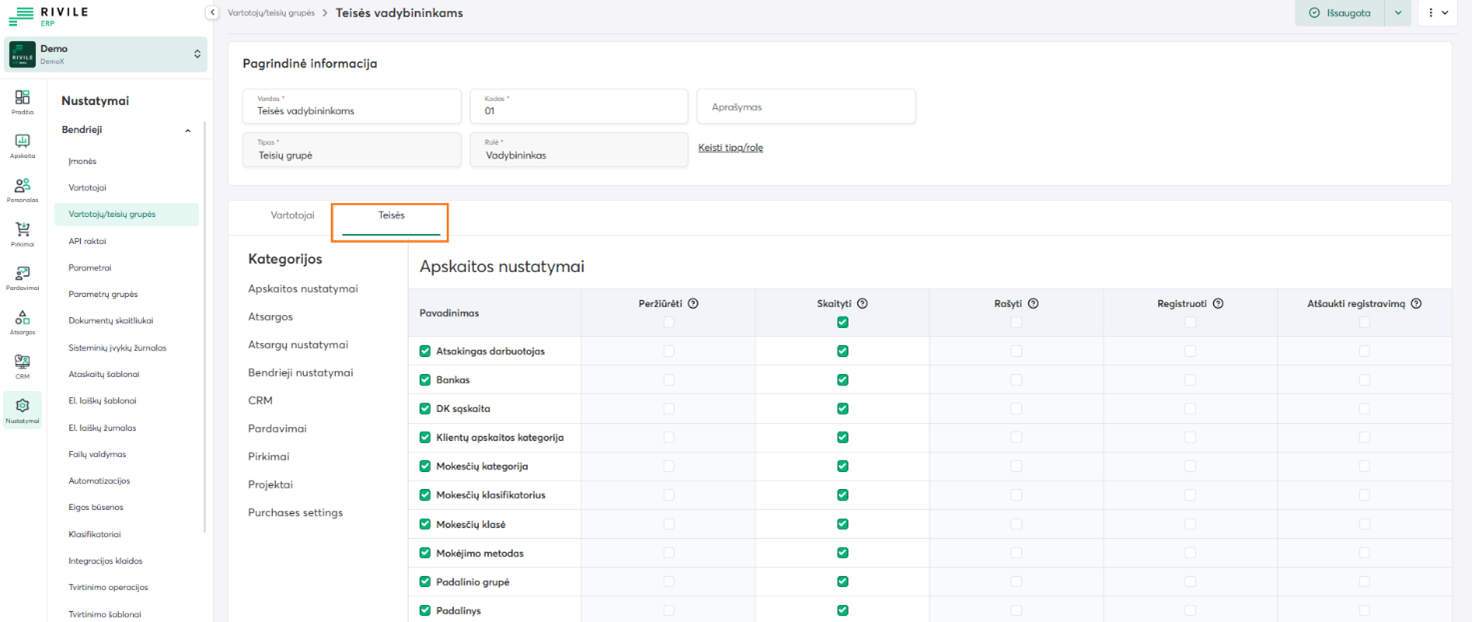Uncheck the Atsakingas darbuotojas row checkbox
The width and height of the screenshot is (1472, 622).
click(x=425, y=351)
